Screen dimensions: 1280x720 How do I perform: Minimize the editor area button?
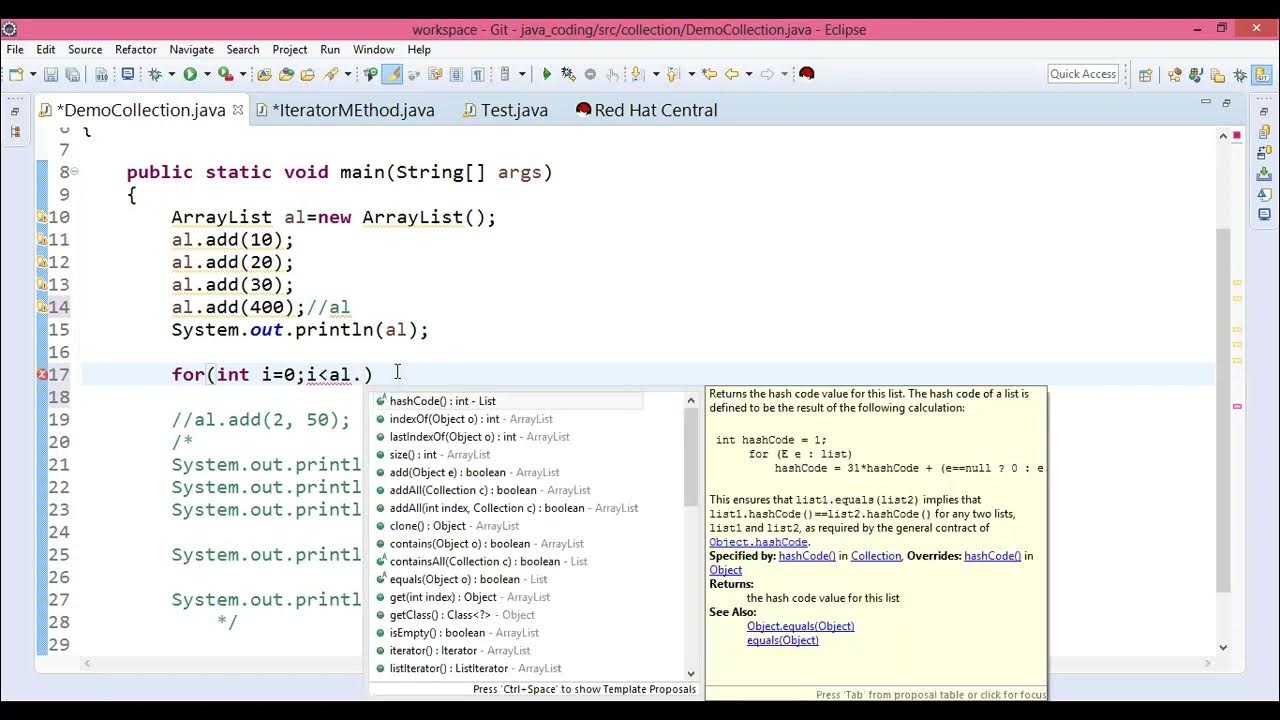[1205, 102]
